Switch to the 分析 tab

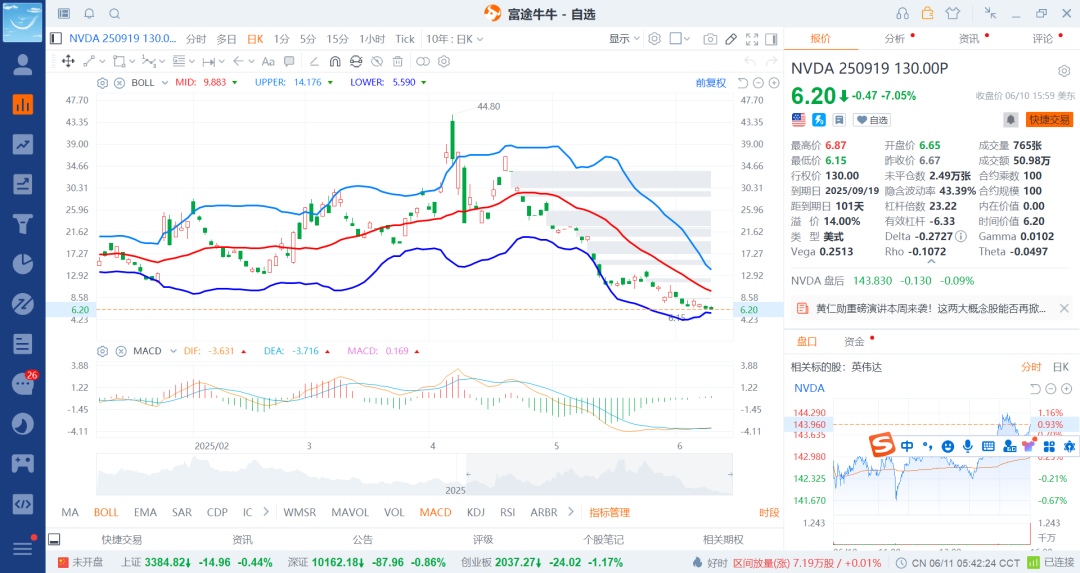click(x=895, y=39)
